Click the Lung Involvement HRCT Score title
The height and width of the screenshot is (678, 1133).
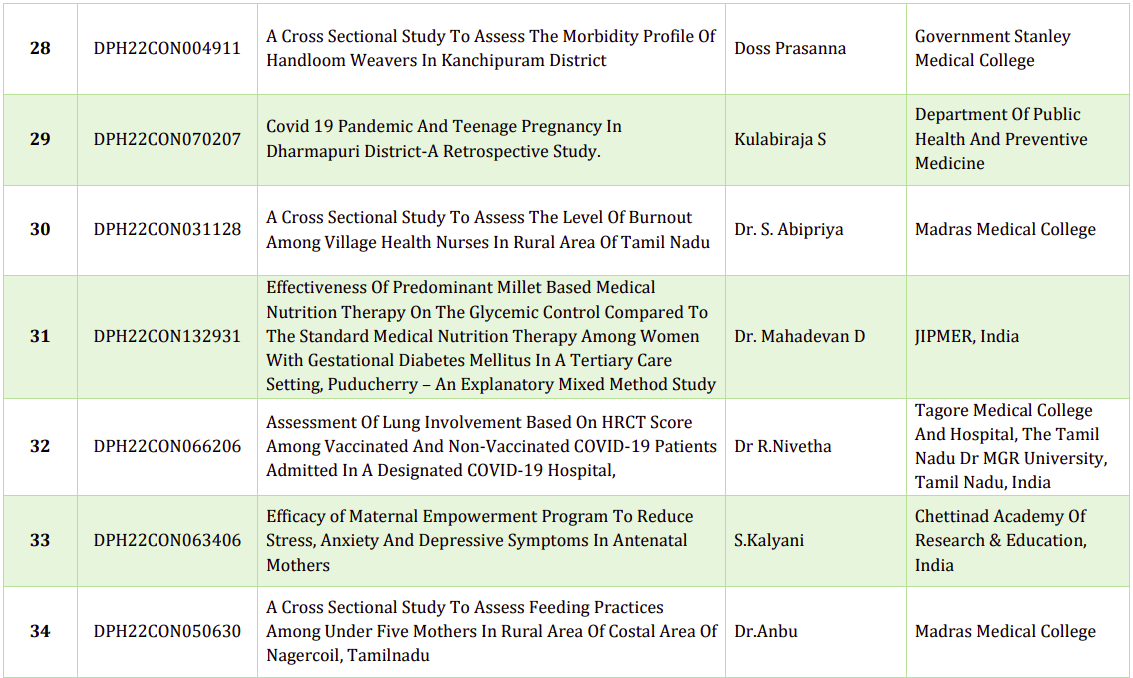point(490,446)
